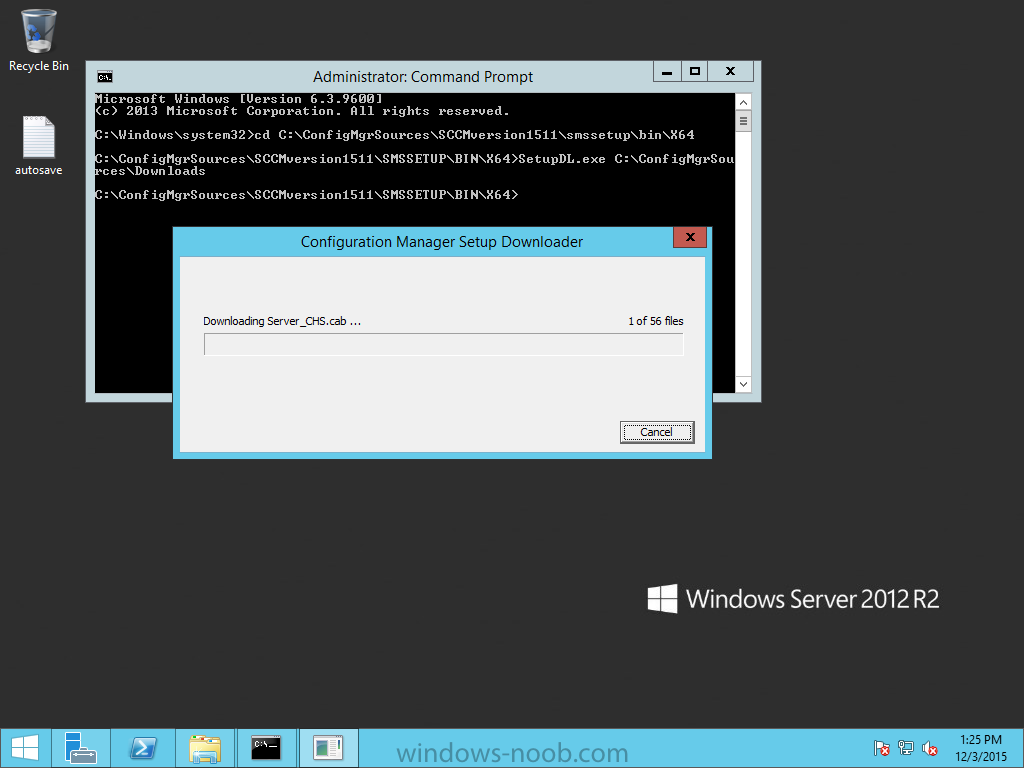Screen dimensions: 1024x768
Task: Click the last prompt line in Command Prompt
Action: 306,195
